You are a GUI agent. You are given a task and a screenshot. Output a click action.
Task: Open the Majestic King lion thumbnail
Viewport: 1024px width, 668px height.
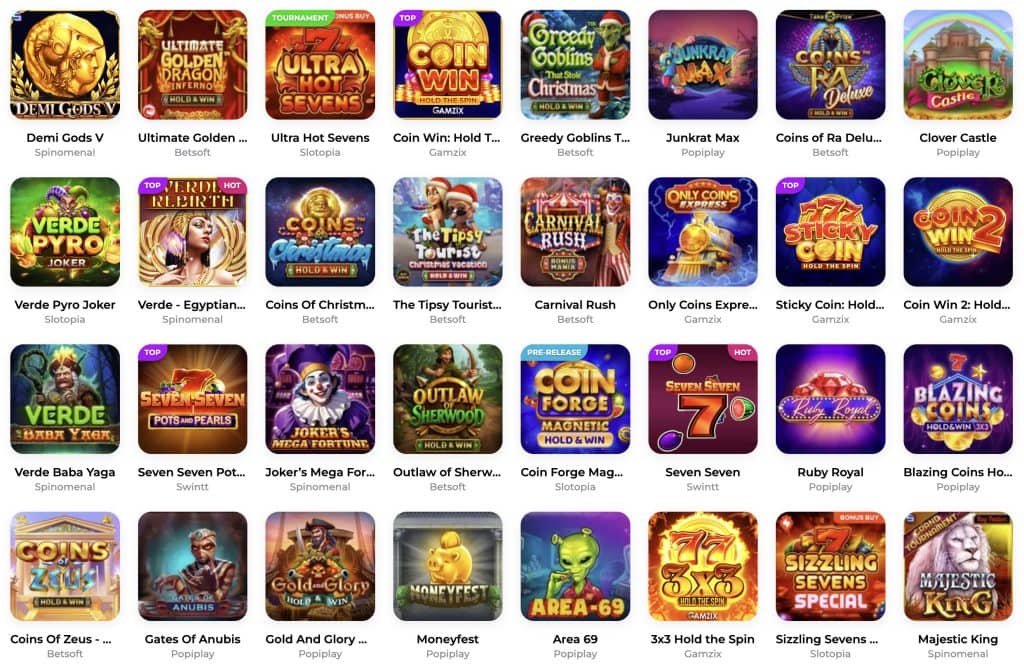(x=958, y=566)
